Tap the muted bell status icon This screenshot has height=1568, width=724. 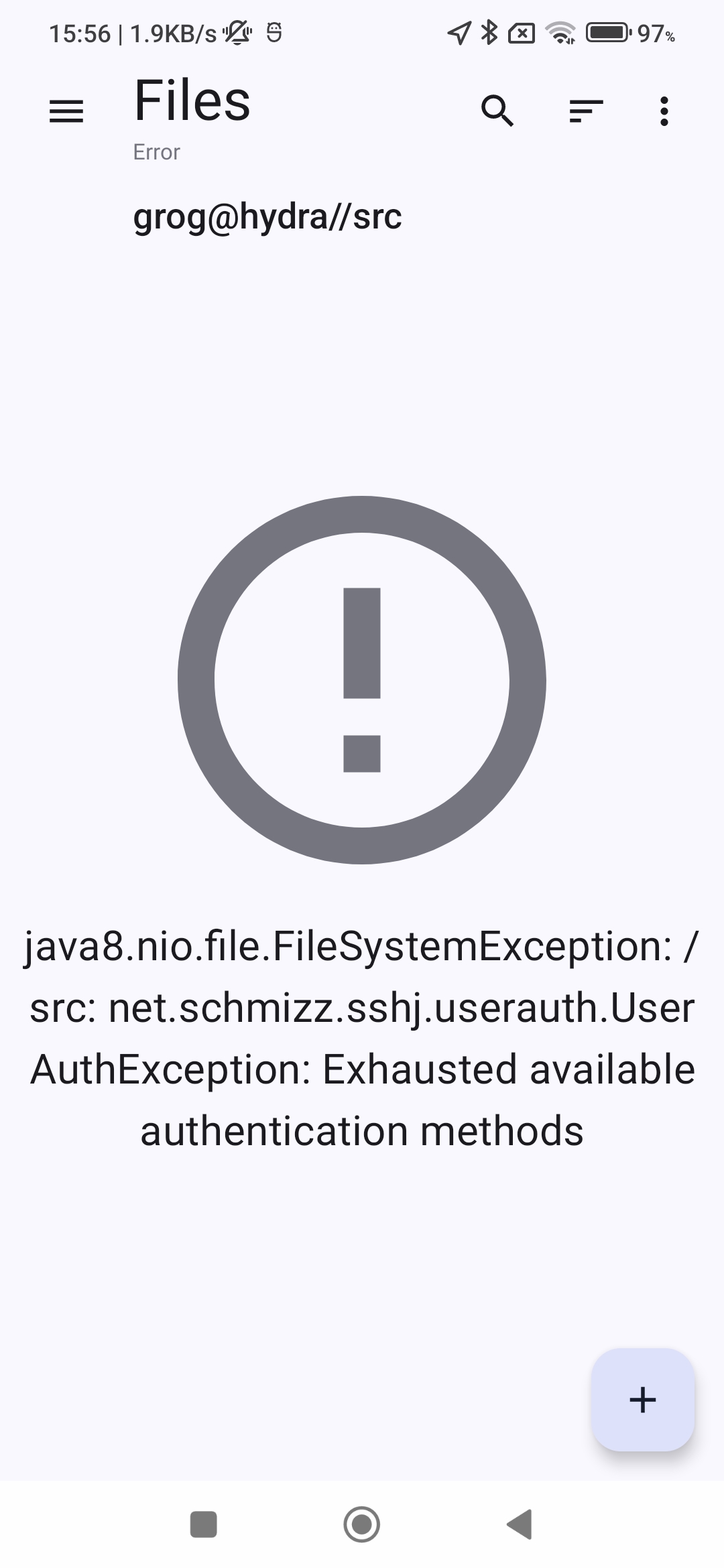(237, 33)
